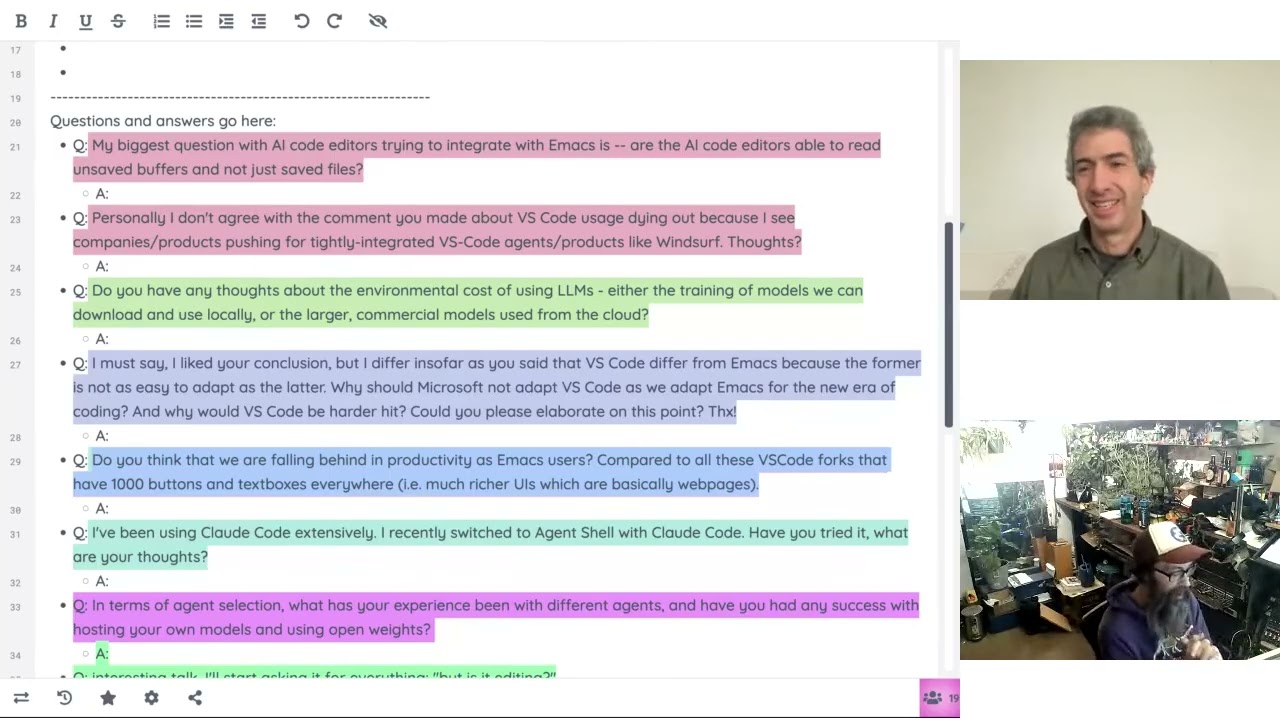
Task: Insert an ordered numbered list
Action: [x=161, y=21]
